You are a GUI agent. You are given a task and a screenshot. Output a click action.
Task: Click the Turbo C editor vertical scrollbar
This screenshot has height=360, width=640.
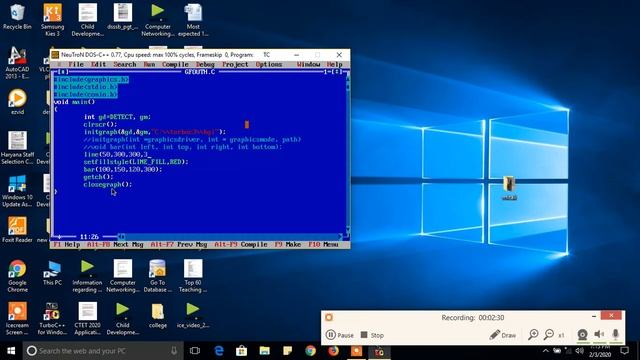click(348, 155)
